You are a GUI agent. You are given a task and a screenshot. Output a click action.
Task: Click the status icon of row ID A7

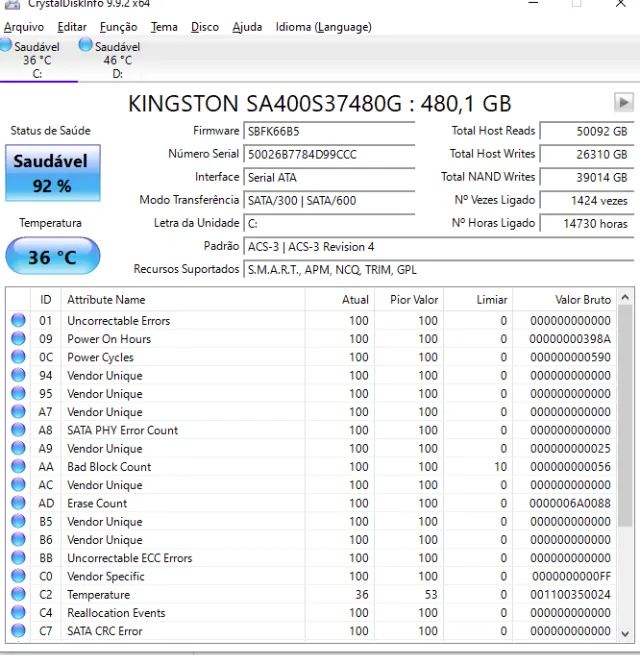pos(18,411)
